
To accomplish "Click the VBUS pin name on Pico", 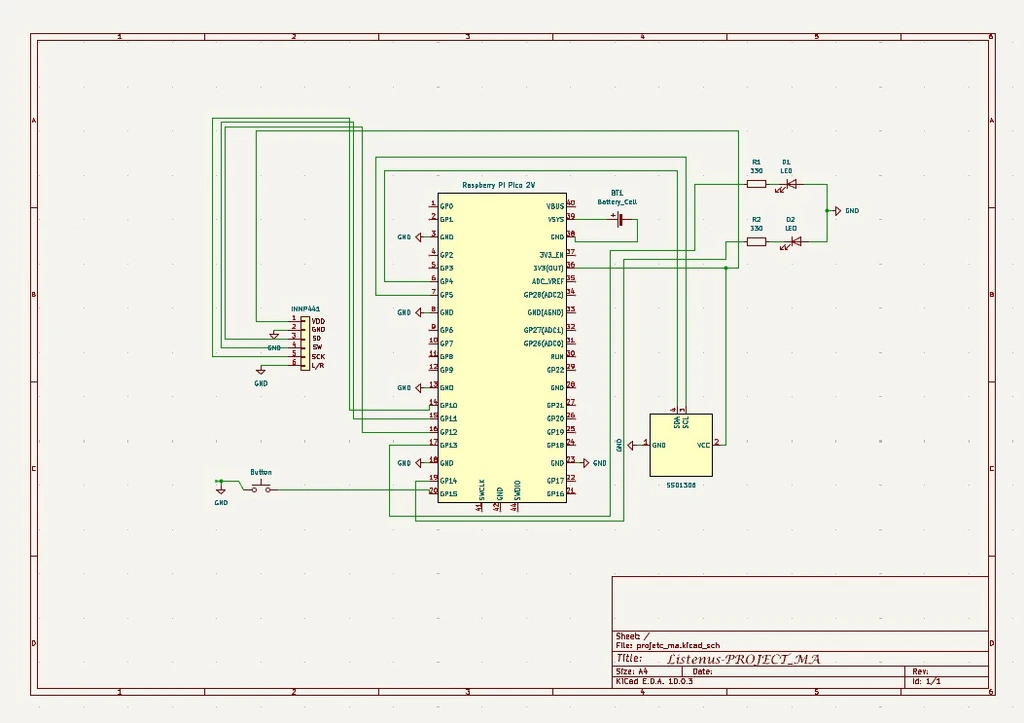I will (x=555, y=206).
